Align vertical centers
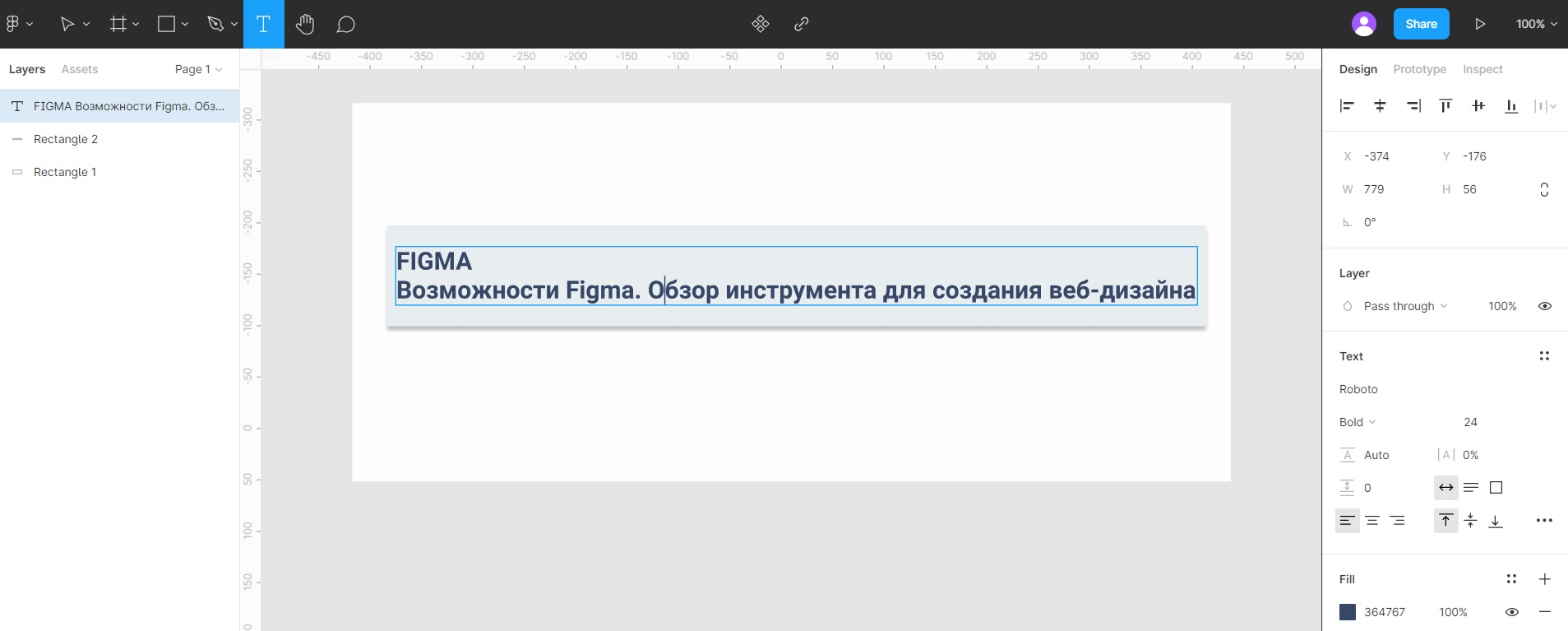Image resolution: width=1568 pixels, height=631 pixels. click(x=1478, y=105)
